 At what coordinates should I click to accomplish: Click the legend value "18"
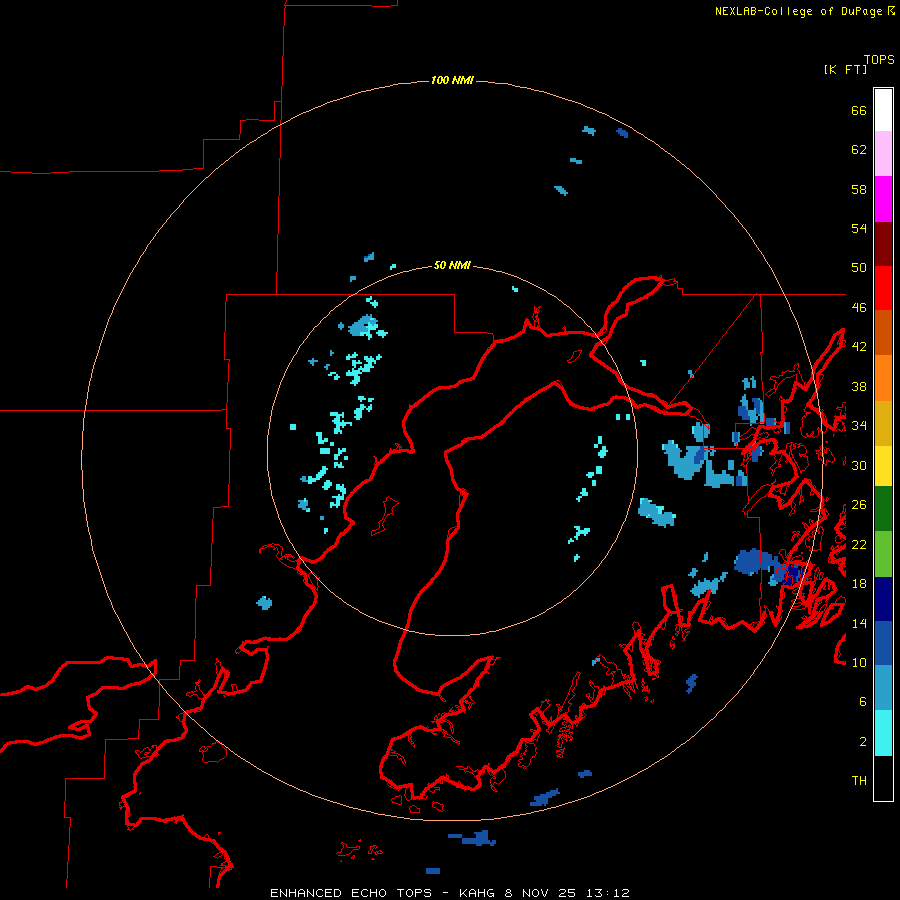[x=859, y=584]
